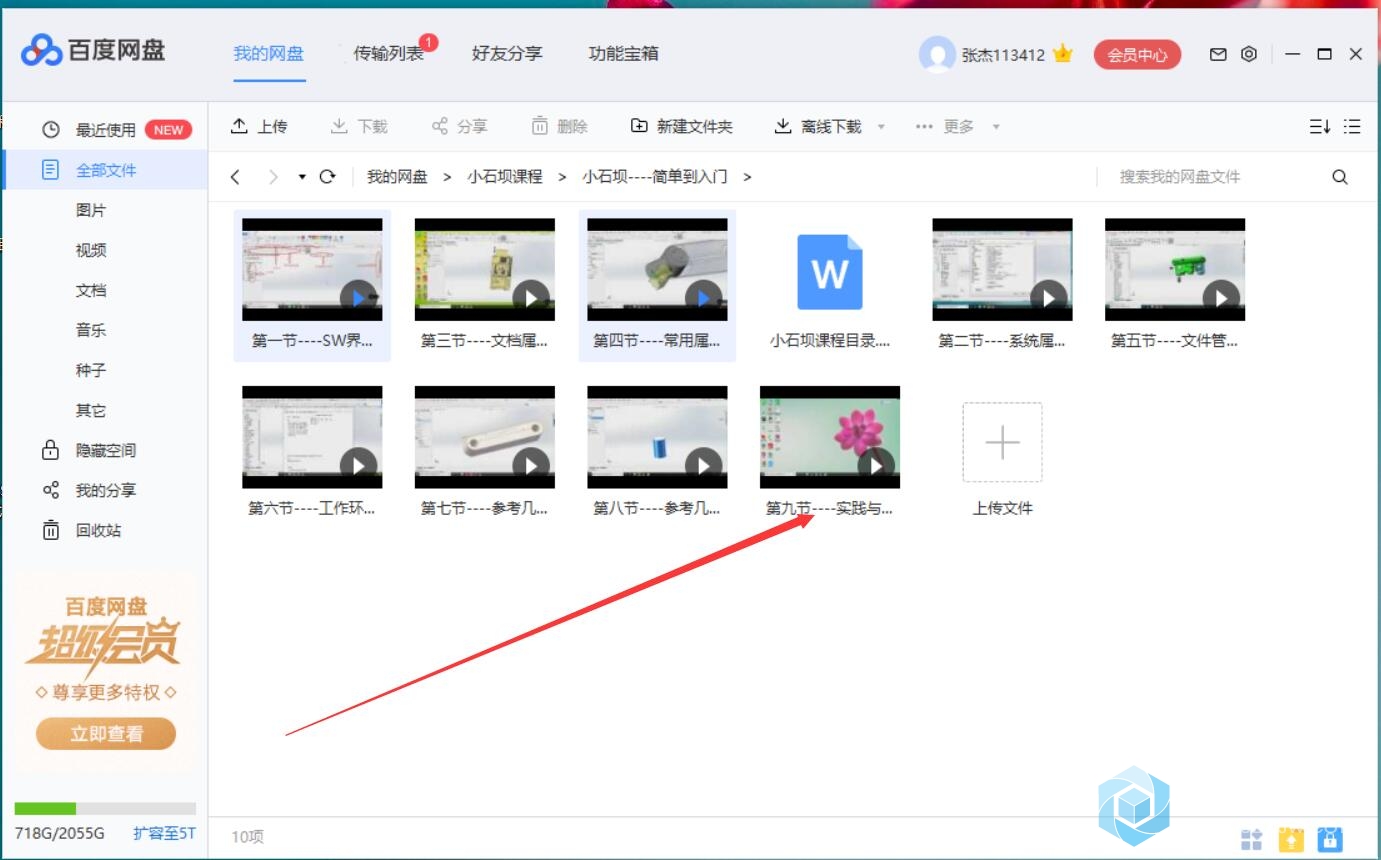Click the search field 搜索我的网盘文件
1381x860 pixels.
tap(1210, 177)
